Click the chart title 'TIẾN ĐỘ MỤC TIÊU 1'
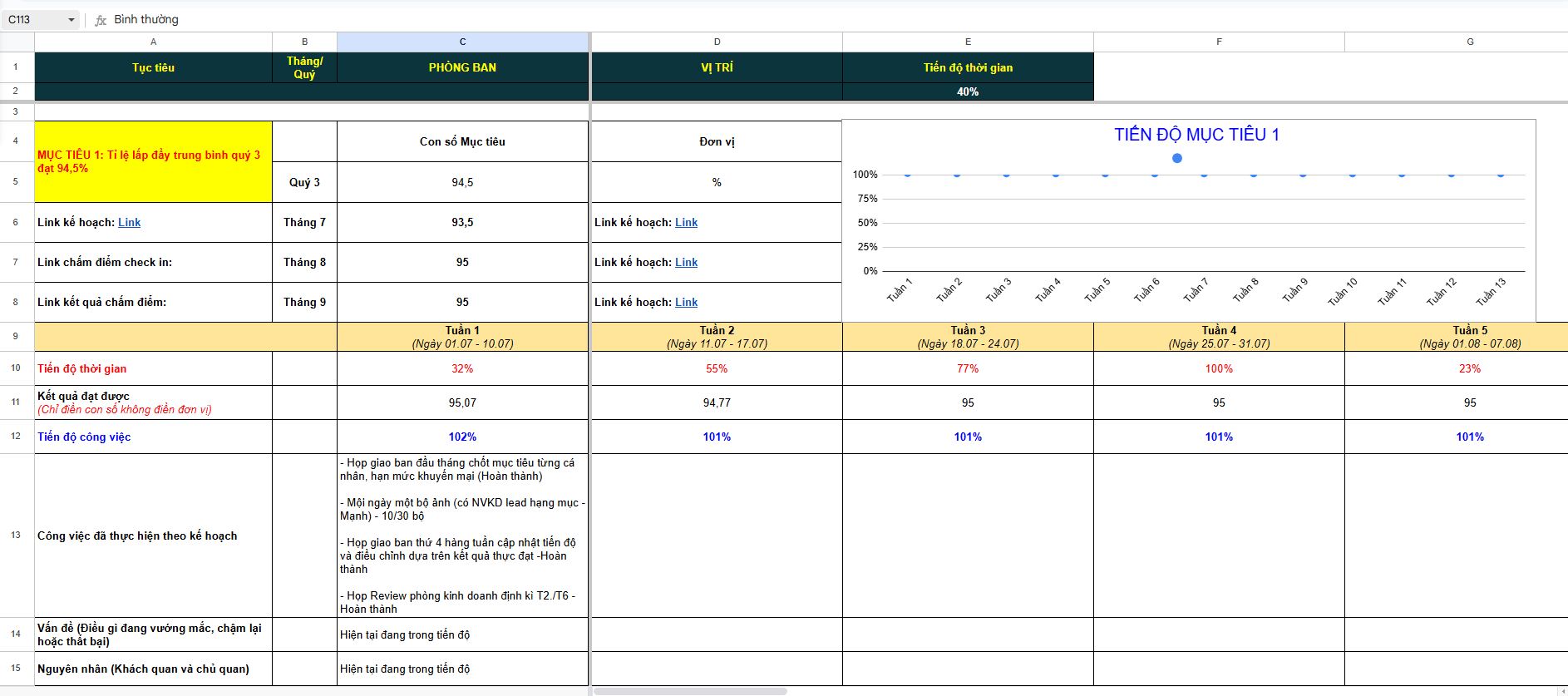Viewport: 1568px width, 696px height. tap(1196, 135)
